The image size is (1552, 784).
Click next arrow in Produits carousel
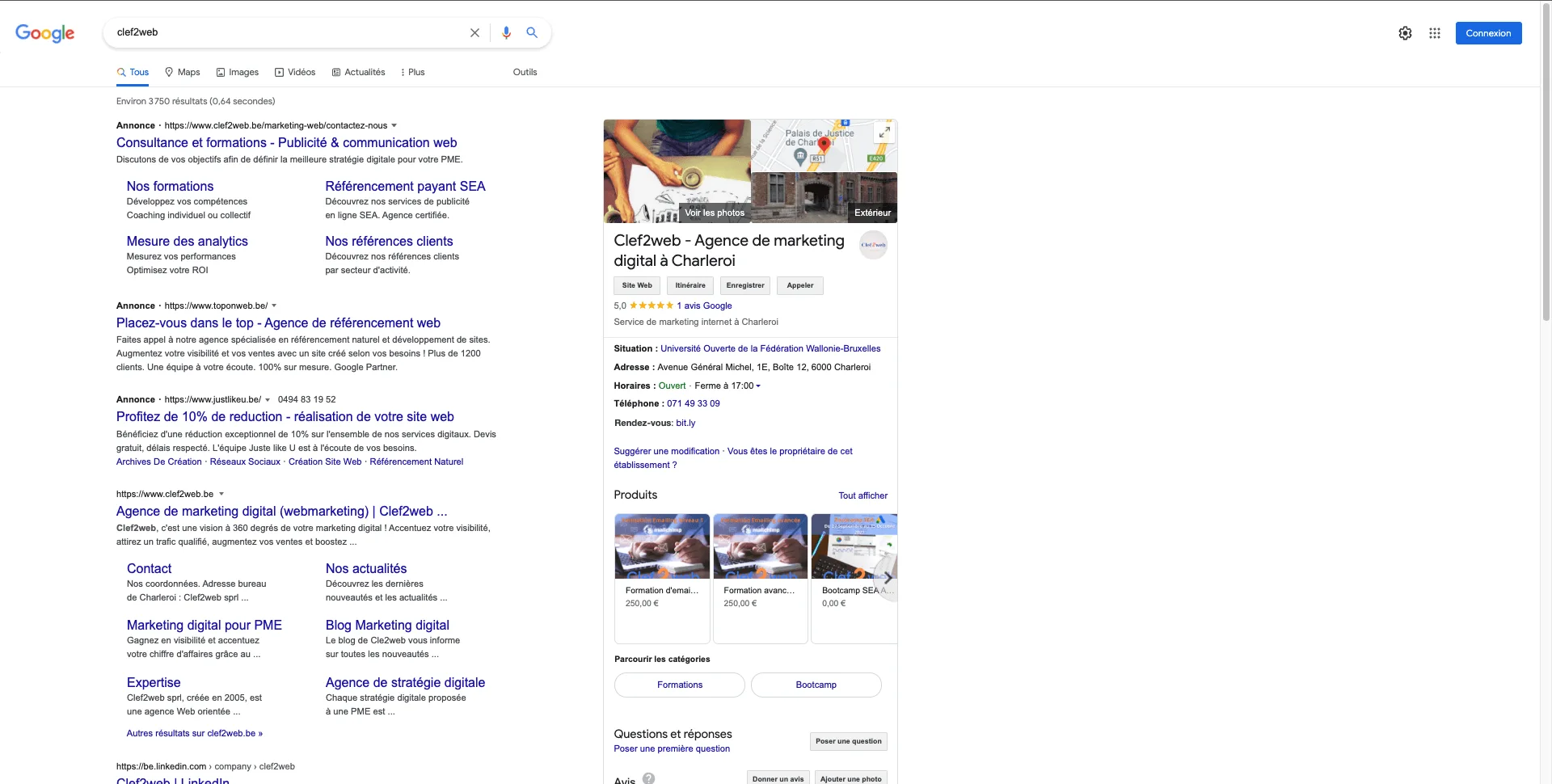(x=887, y=578)
